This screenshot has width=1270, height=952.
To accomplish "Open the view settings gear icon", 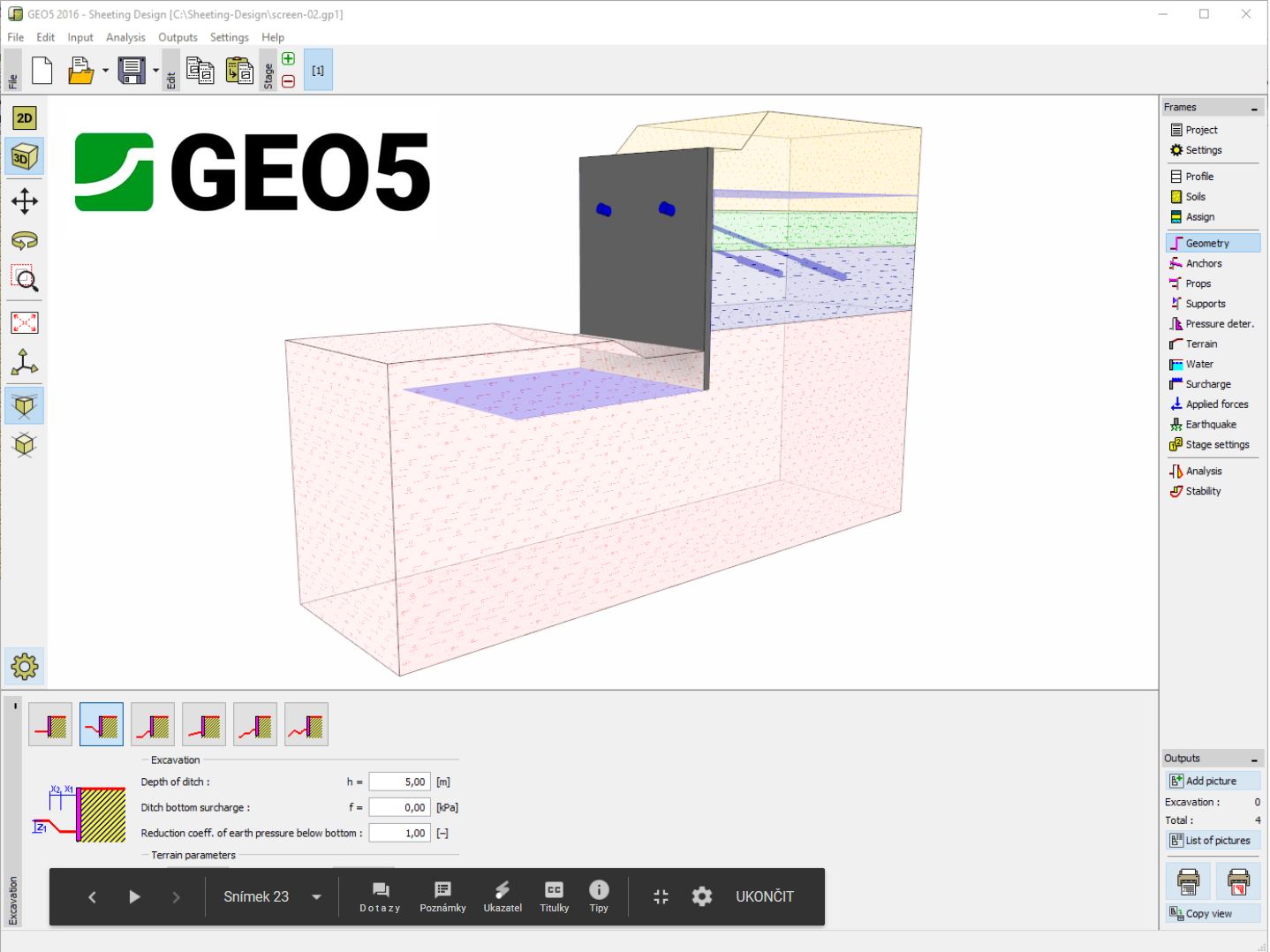I will pyautogui.click(x=24, y=667).
